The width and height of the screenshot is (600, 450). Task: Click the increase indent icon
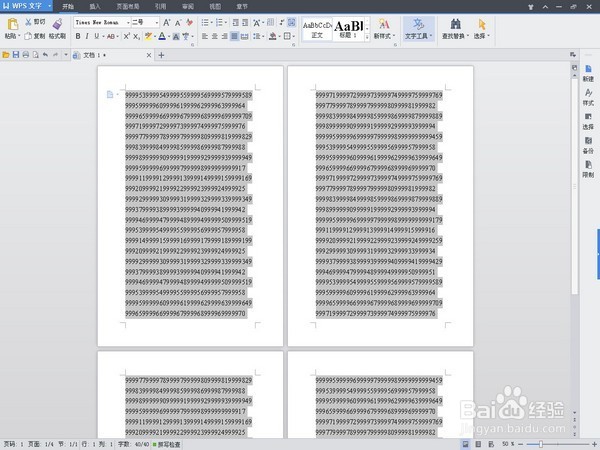pos(245,23)
